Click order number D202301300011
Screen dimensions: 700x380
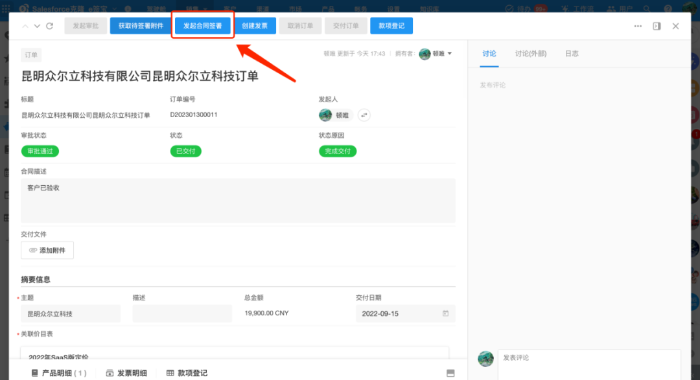(194, 115)
